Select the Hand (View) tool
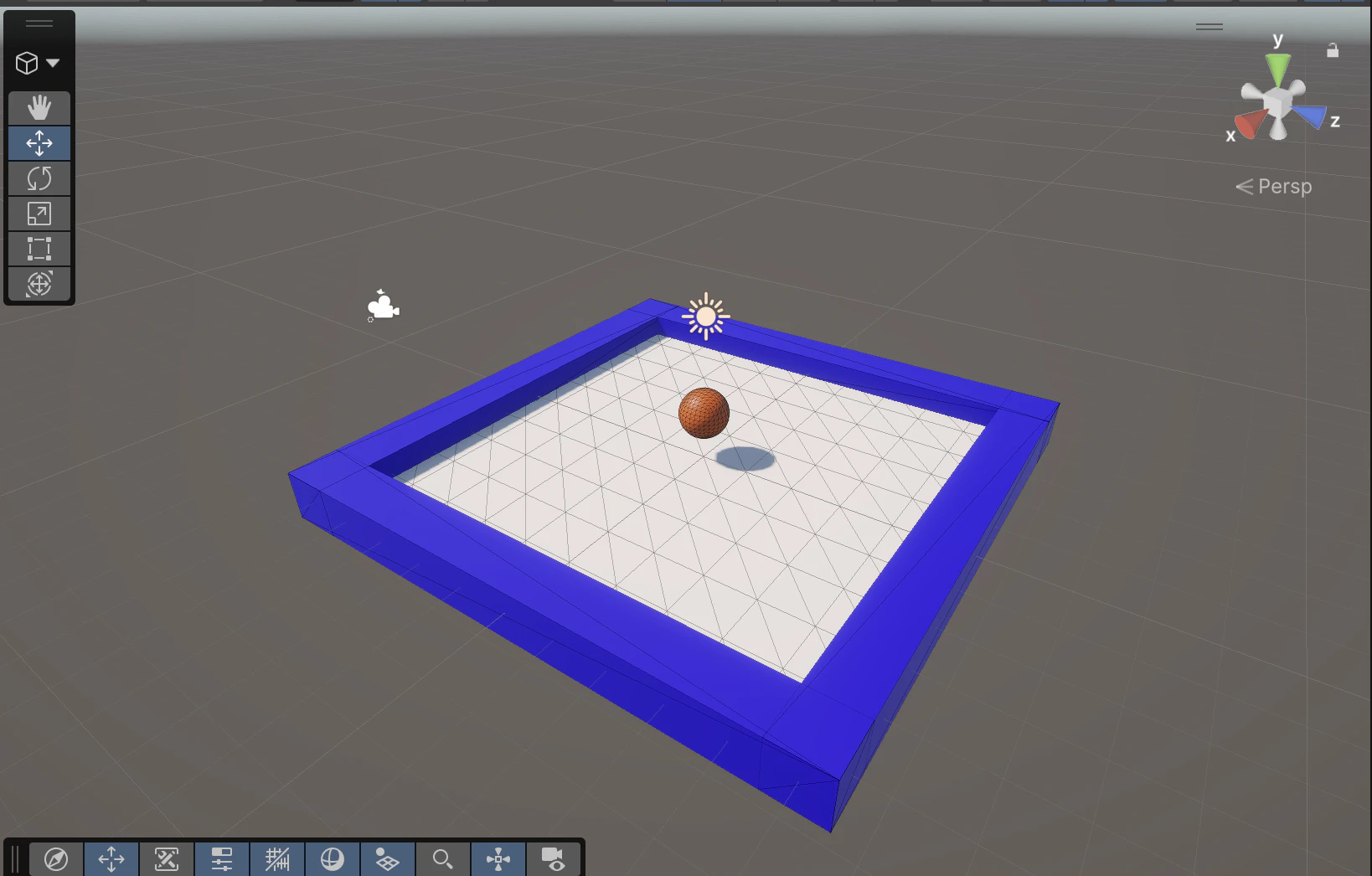The height and width of the screenshot is (876, 1372). coord(39,108)
